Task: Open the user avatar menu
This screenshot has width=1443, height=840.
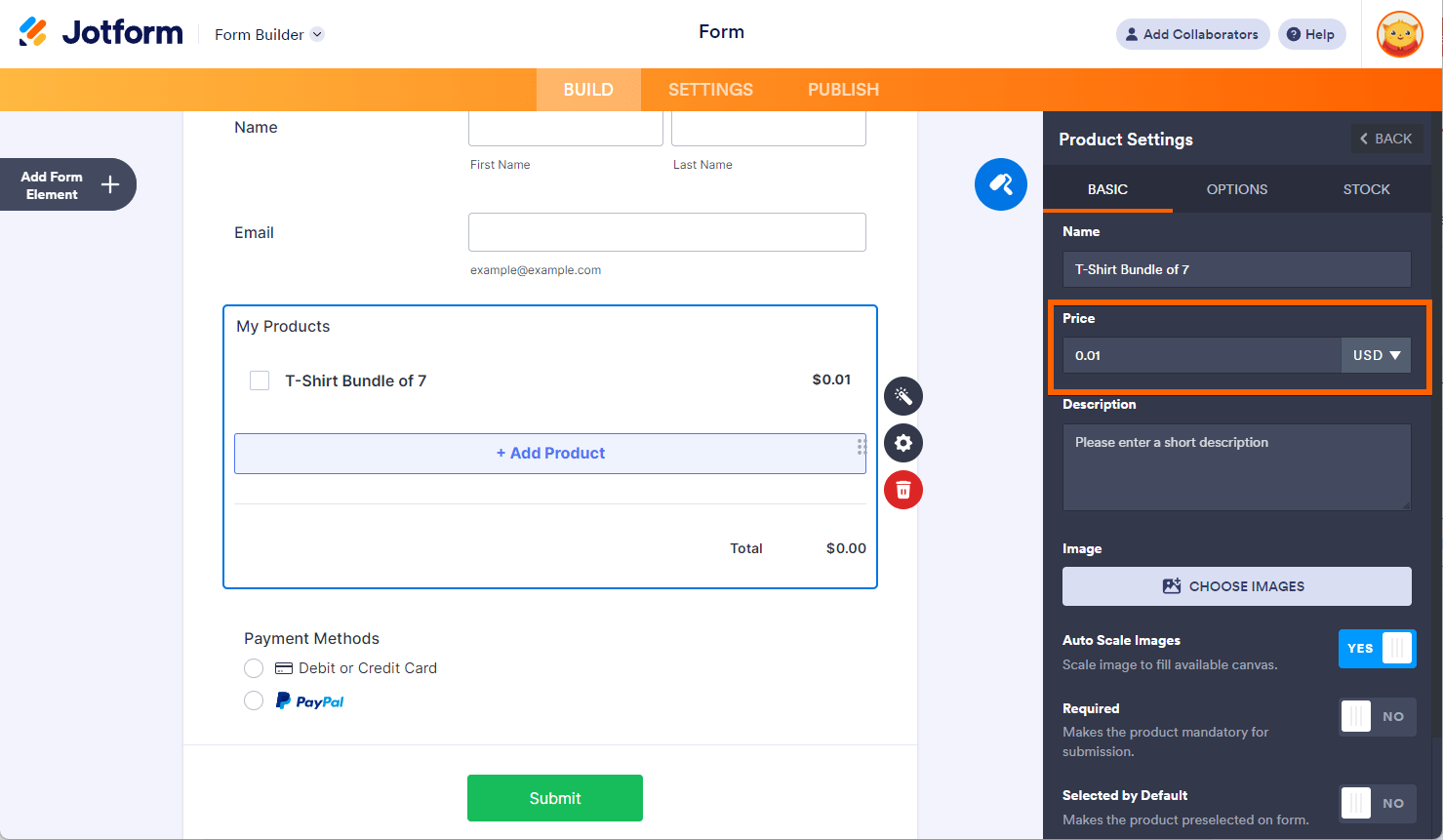Action: coord(1400,35)
